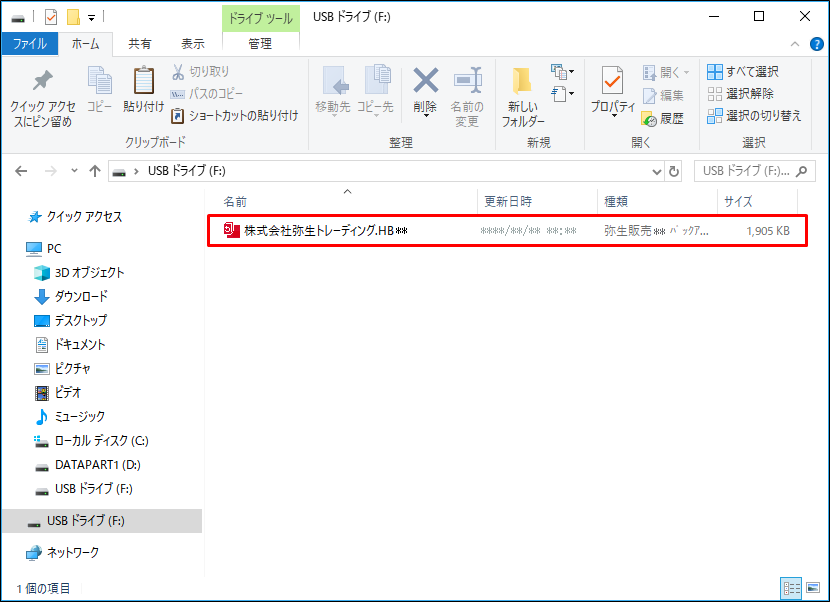Image resolution: width=830 pixels, height=602 pixels.
Task: Expand address bar history dropdown
Action: pyautogui.click(x=656, y=172)
